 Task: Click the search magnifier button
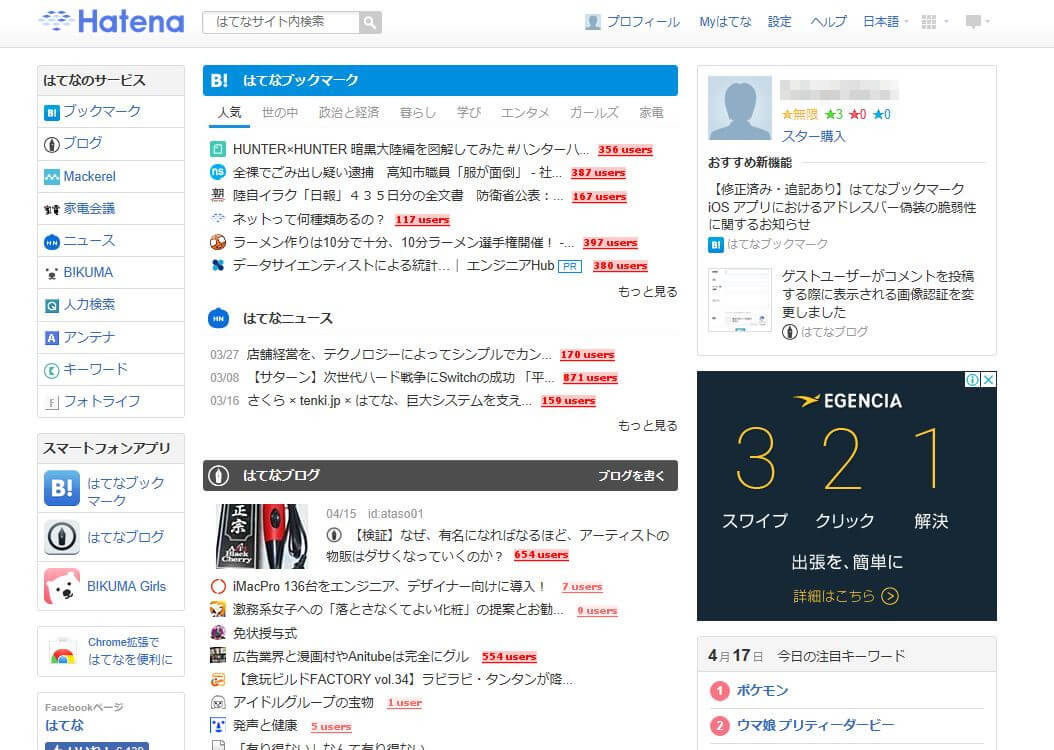[370, 22]
